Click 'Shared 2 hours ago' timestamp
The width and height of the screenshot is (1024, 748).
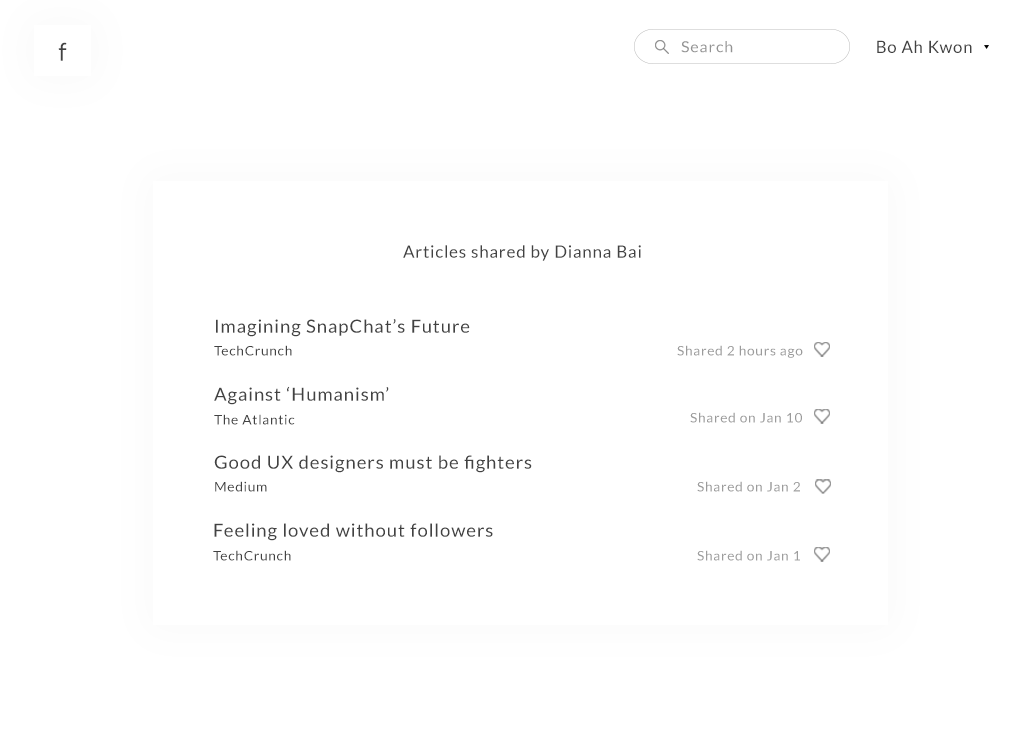[x=739, y=351]
